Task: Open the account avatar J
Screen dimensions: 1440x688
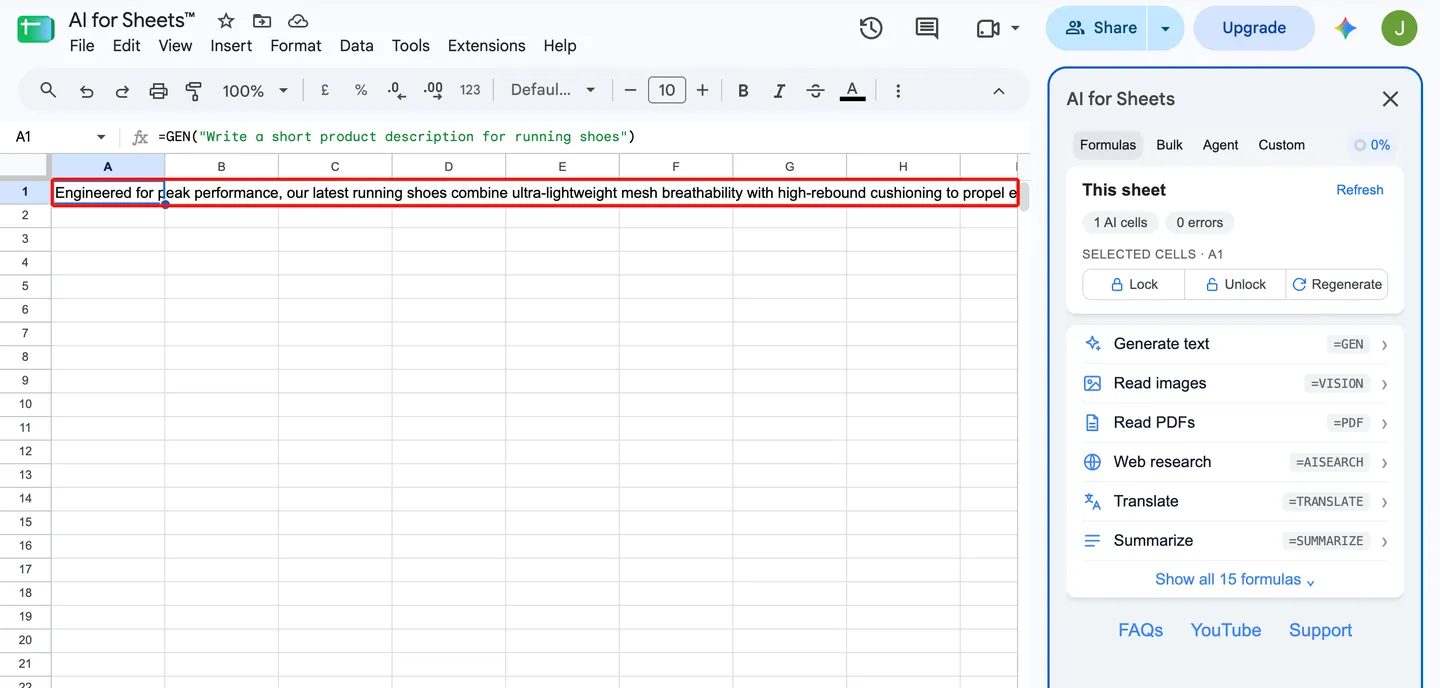Action: [1399, 28]
